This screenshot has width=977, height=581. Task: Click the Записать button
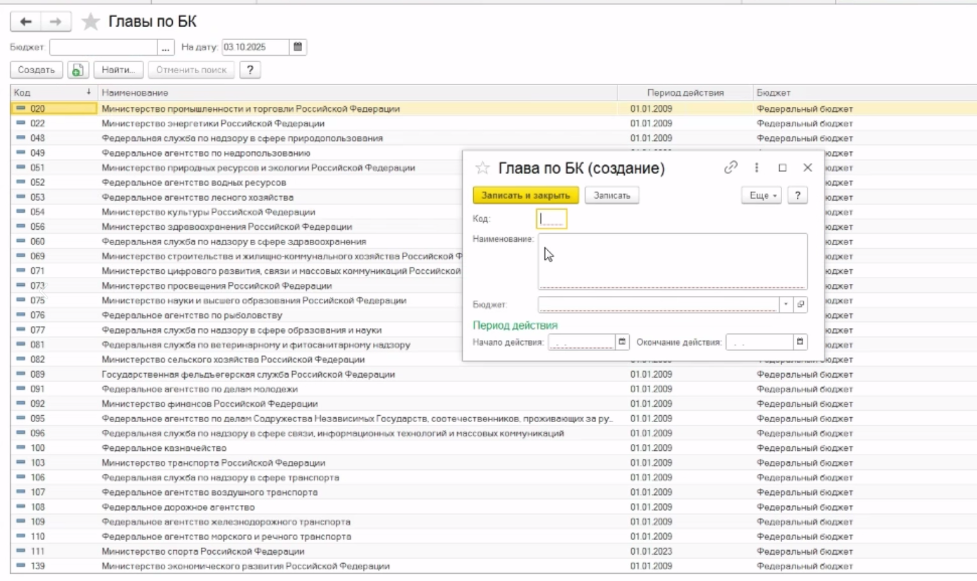pyautogui.click(x=612, y=196)
